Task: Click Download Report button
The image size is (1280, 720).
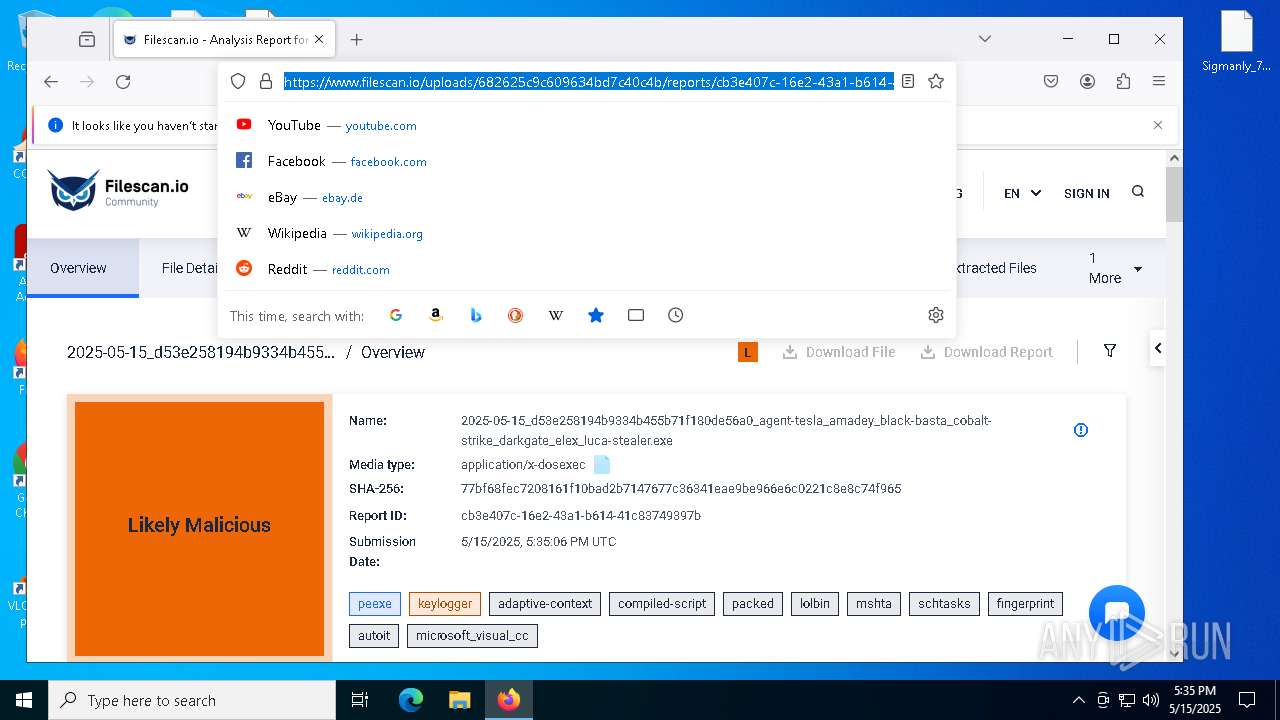Action: 986,352
